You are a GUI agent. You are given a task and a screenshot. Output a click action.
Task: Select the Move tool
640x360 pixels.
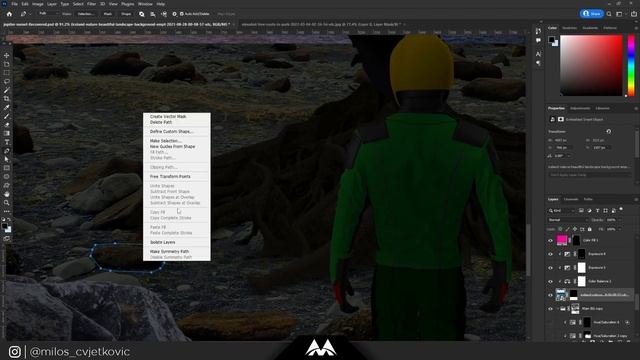click(7, 55)
